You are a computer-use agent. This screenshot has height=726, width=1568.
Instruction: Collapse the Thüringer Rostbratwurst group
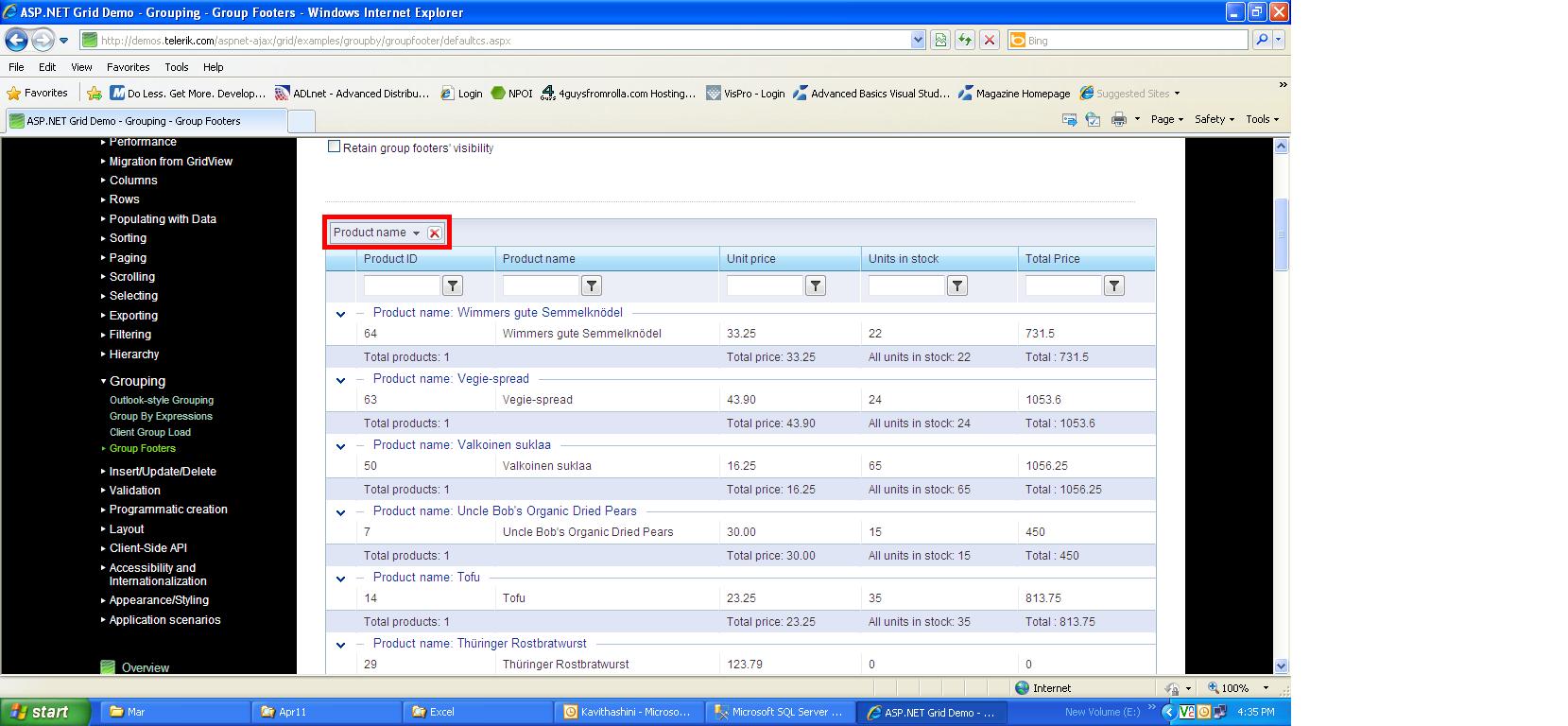point(341,645)
